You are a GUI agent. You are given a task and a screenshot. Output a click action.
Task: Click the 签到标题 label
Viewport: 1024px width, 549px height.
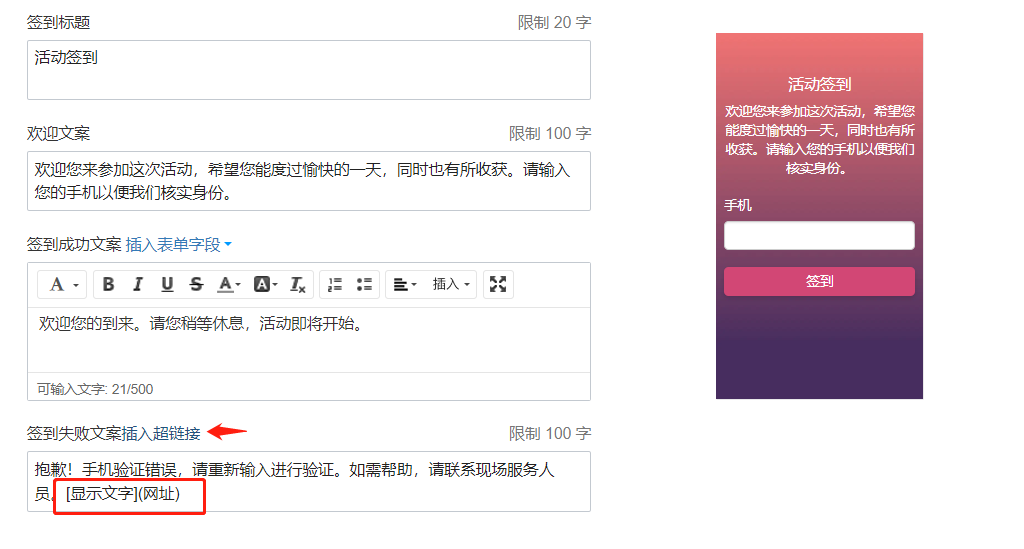(x=58, y=23)
